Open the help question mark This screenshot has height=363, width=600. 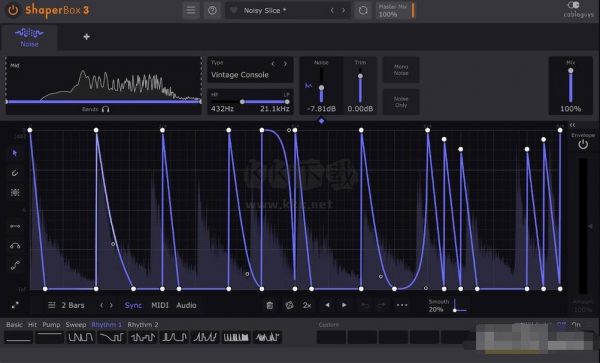pyautogui.click(x=212, y=10)
